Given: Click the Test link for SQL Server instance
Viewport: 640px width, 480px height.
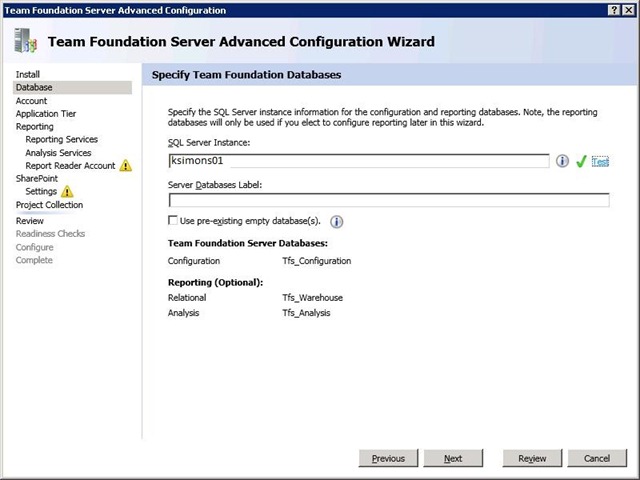Looking at the screenshot, I should tap(600, 162).
